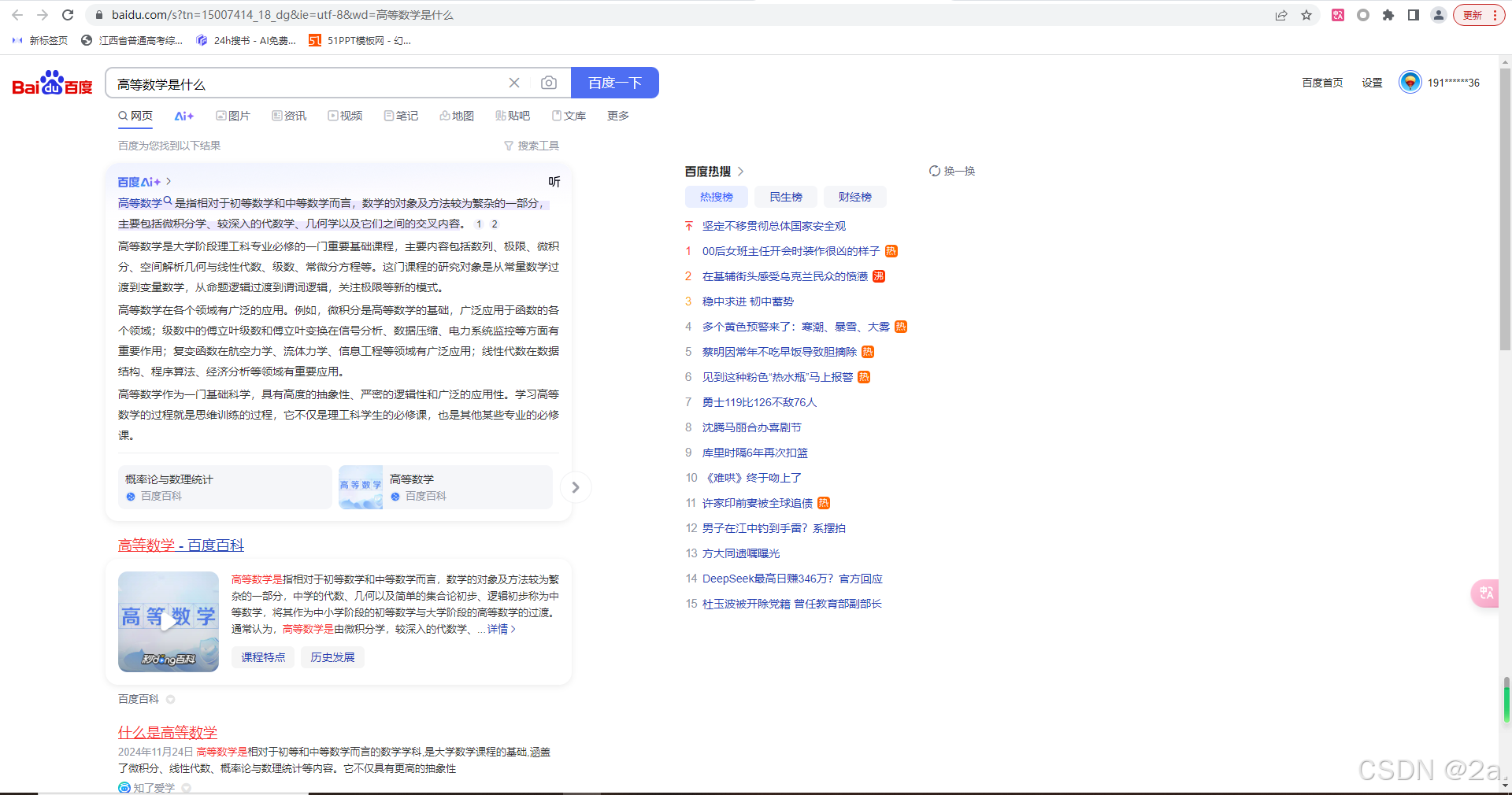This screenshot has height=795, width=1512.
Task: Switch to the 笔记 tab
Action: coord(402,116)
